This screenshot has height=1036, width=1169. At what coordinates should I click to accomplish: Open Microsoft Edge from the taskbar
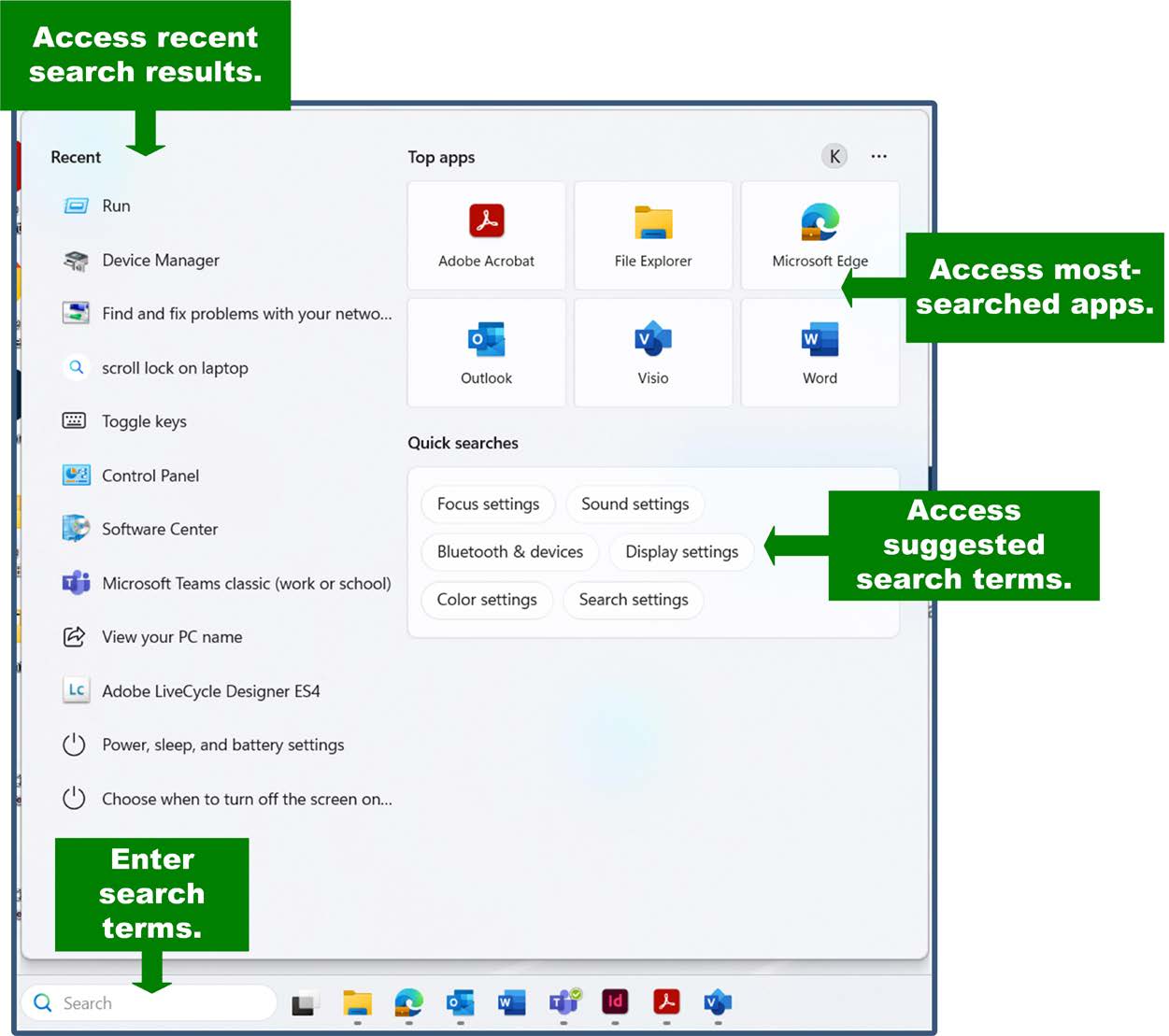point(408,1003)
